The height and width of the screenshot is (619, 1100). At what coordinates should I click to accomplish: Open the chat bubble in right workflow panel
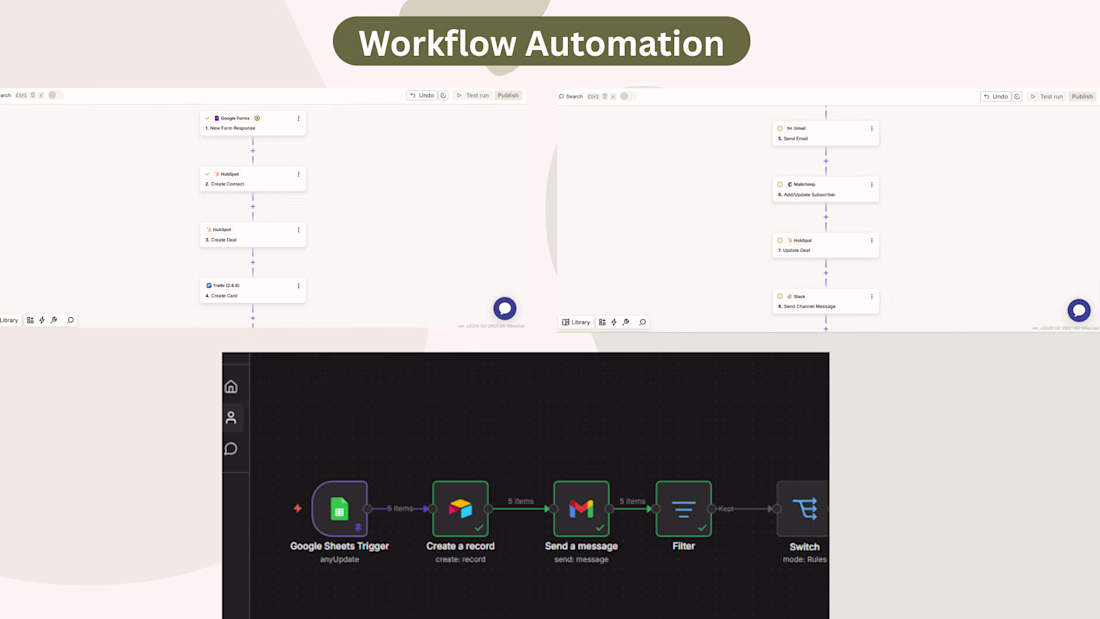pyautogui.click(x=1079, y=310)
